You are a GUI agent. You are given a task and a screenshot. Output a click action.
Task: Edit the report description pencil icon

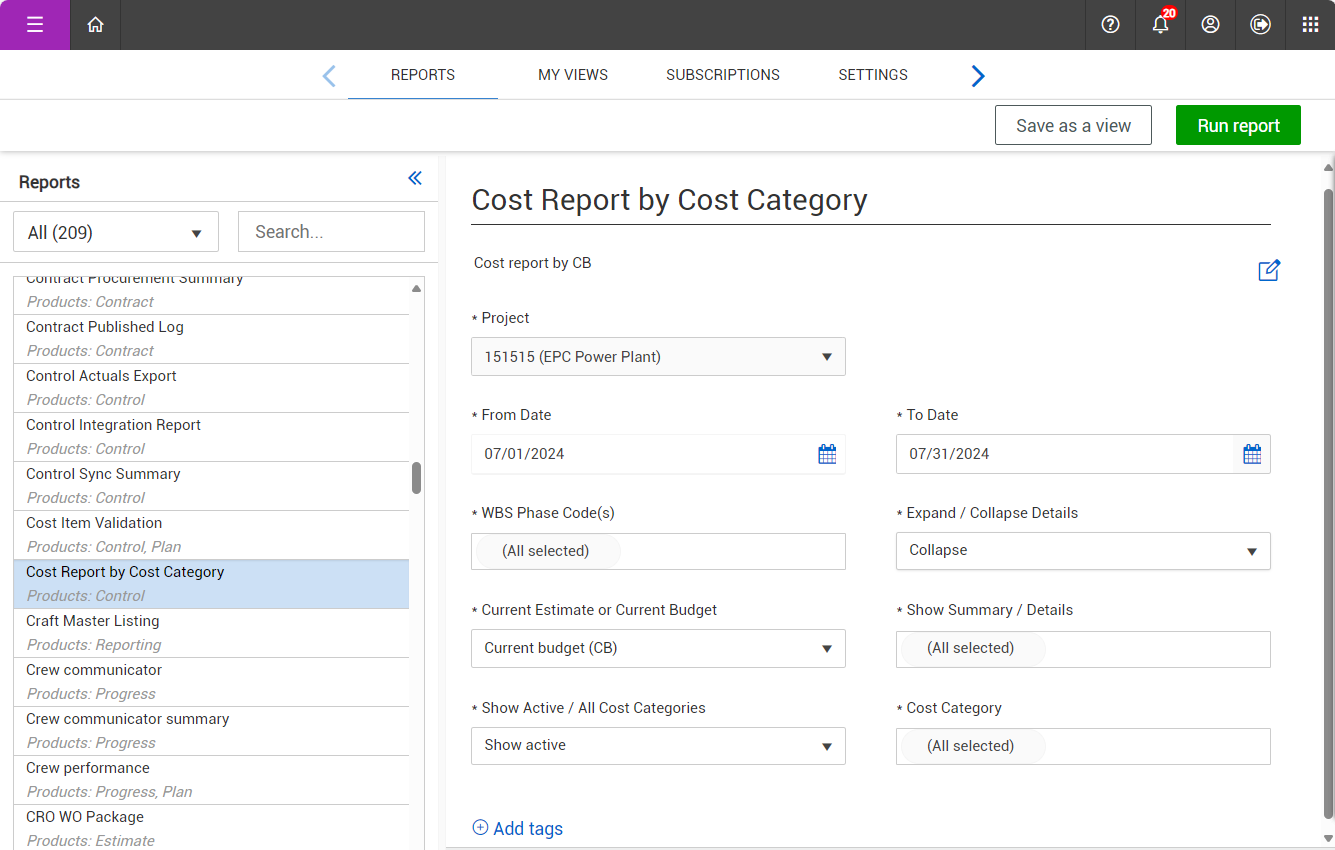[x=1269, y=270]
